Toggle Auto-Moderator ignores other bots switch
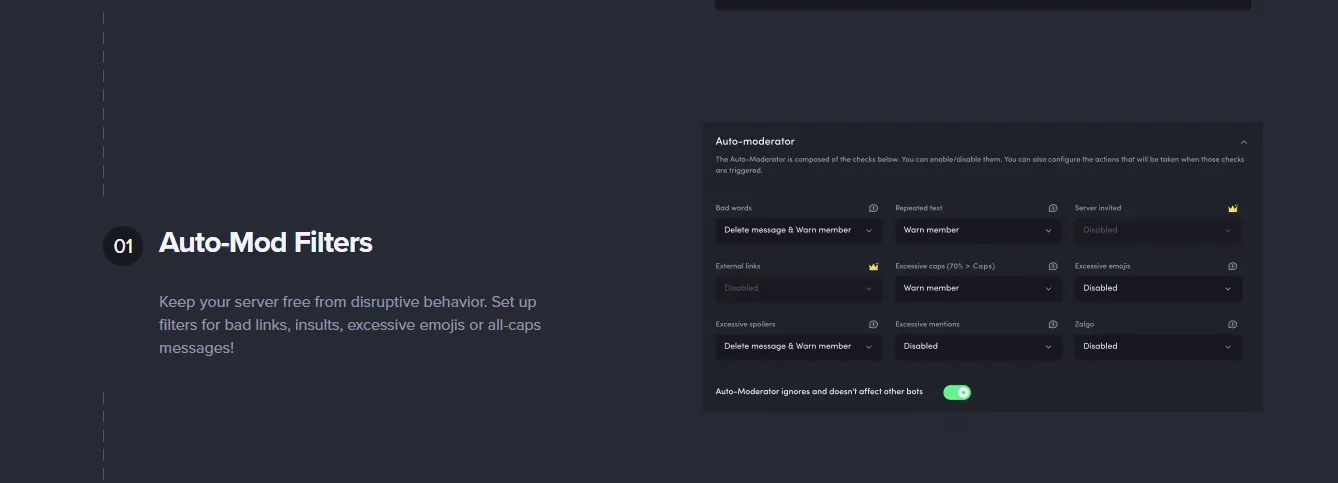Viewport: 1338px width, 483px height. click(x=957, y=392)
